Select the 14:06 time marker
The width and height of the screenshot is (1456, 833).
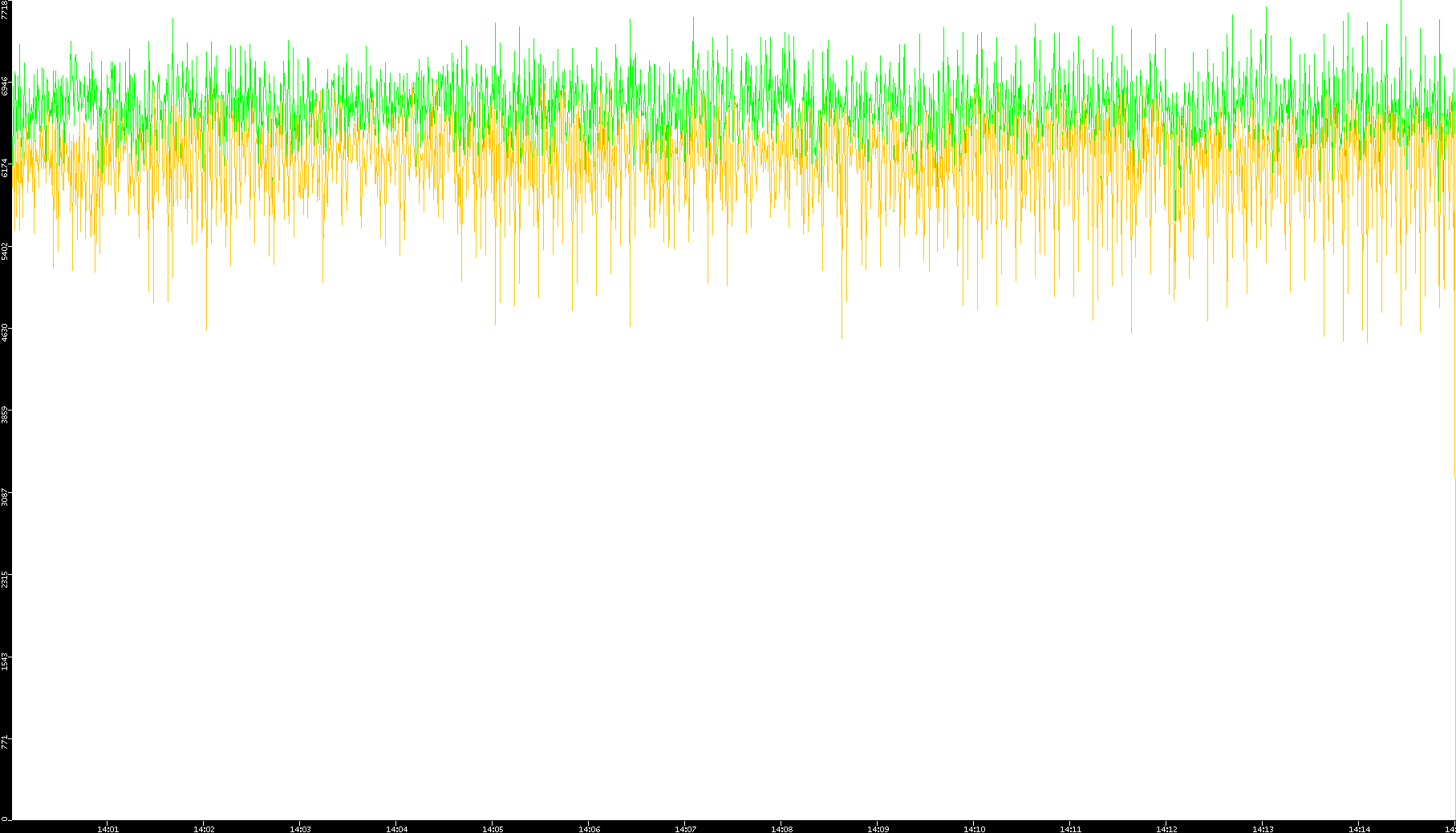[589, 829]
